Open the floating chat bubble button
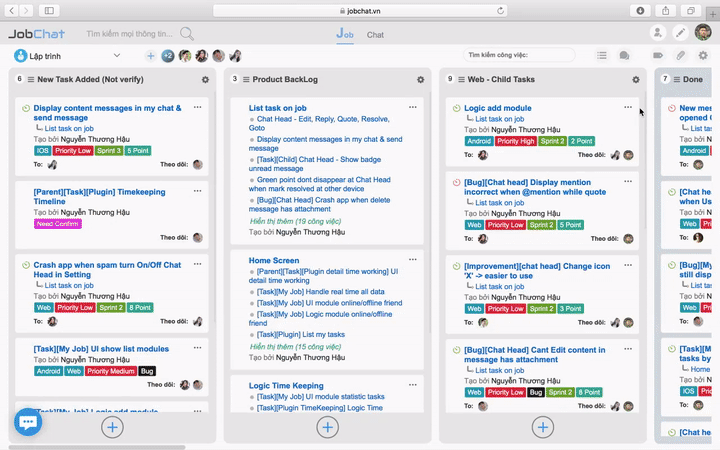 pos(28,421)
